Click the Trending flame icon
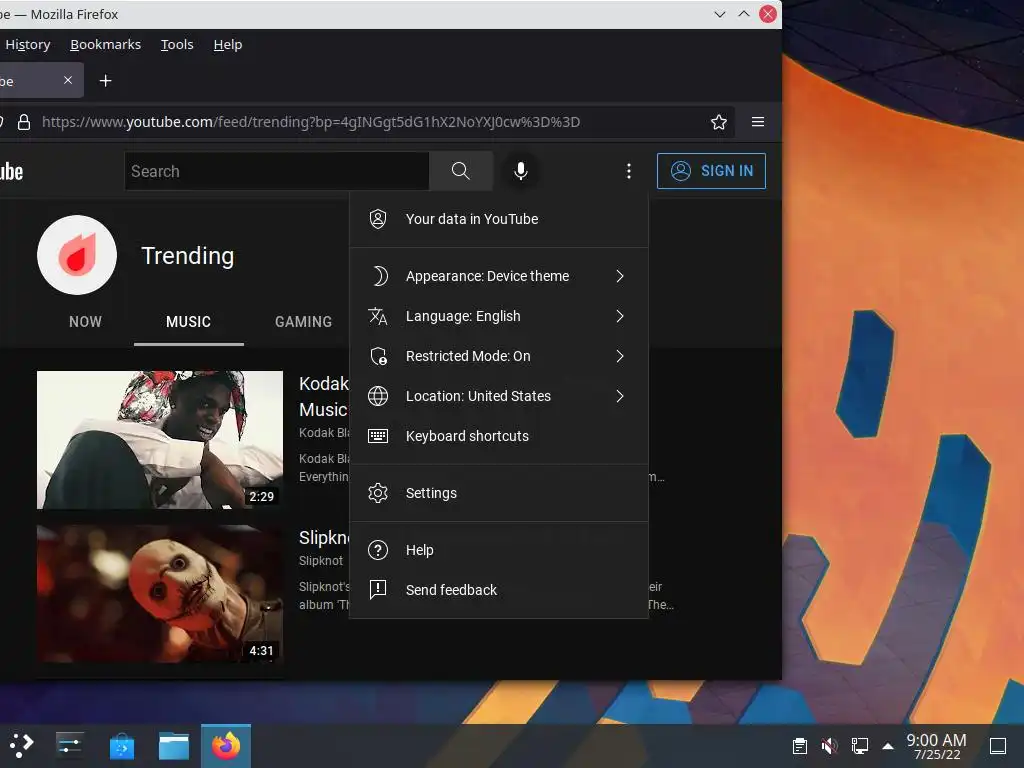The width and height of the screenshot is (1024, 768). point(77,255)
